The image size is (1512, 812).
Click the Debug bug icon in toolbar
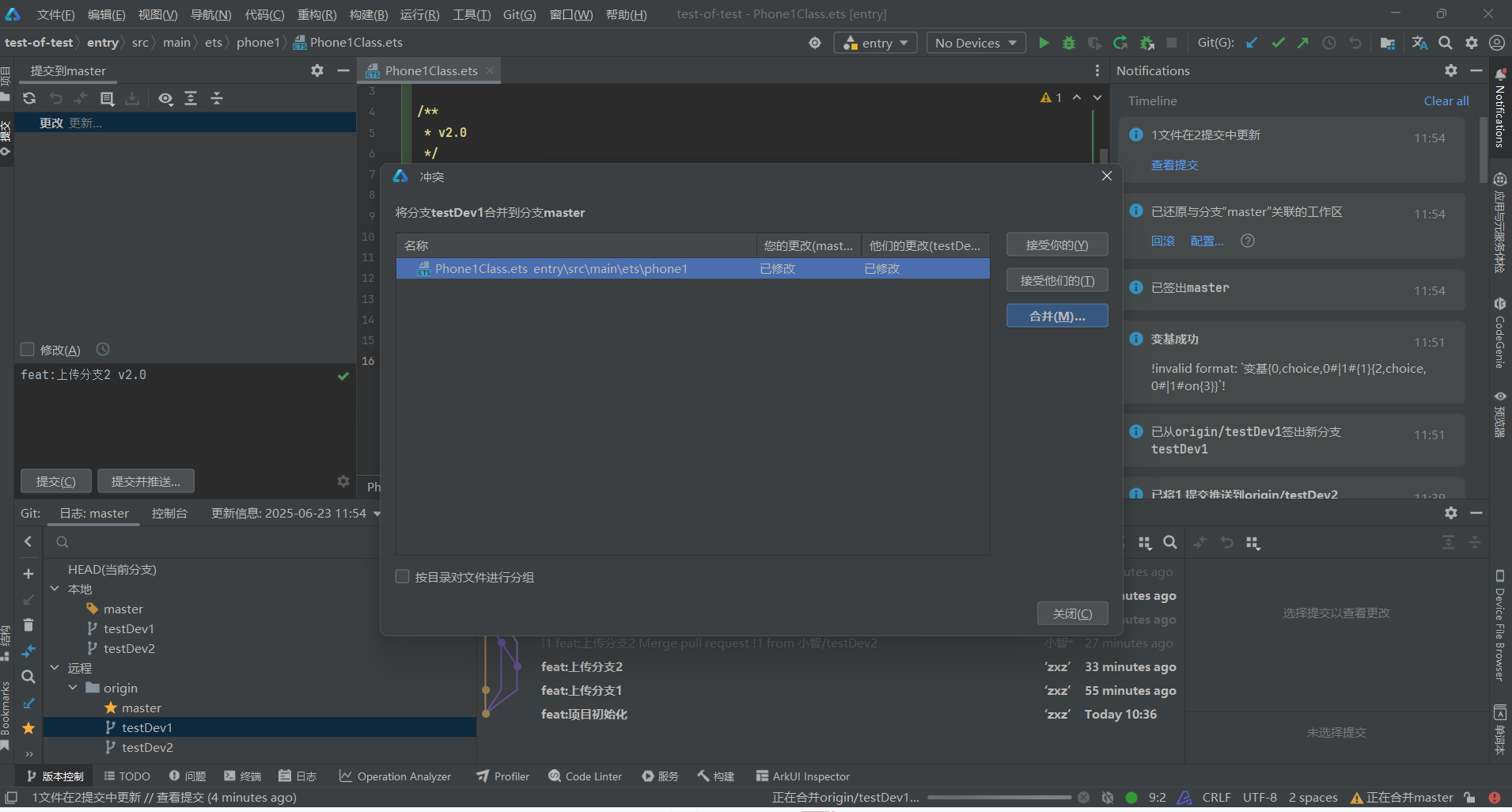click(x=1069, y=43)
